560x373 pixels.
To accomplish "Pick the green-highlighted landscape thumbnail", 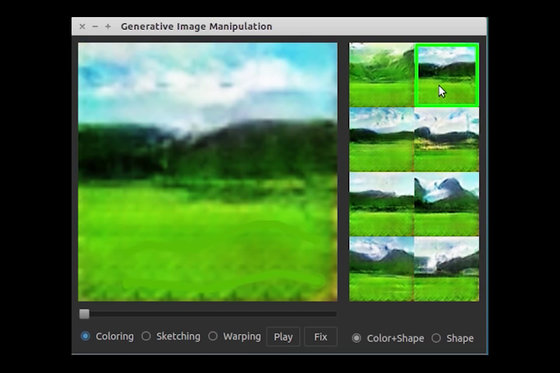I will [x=446, y=75].
